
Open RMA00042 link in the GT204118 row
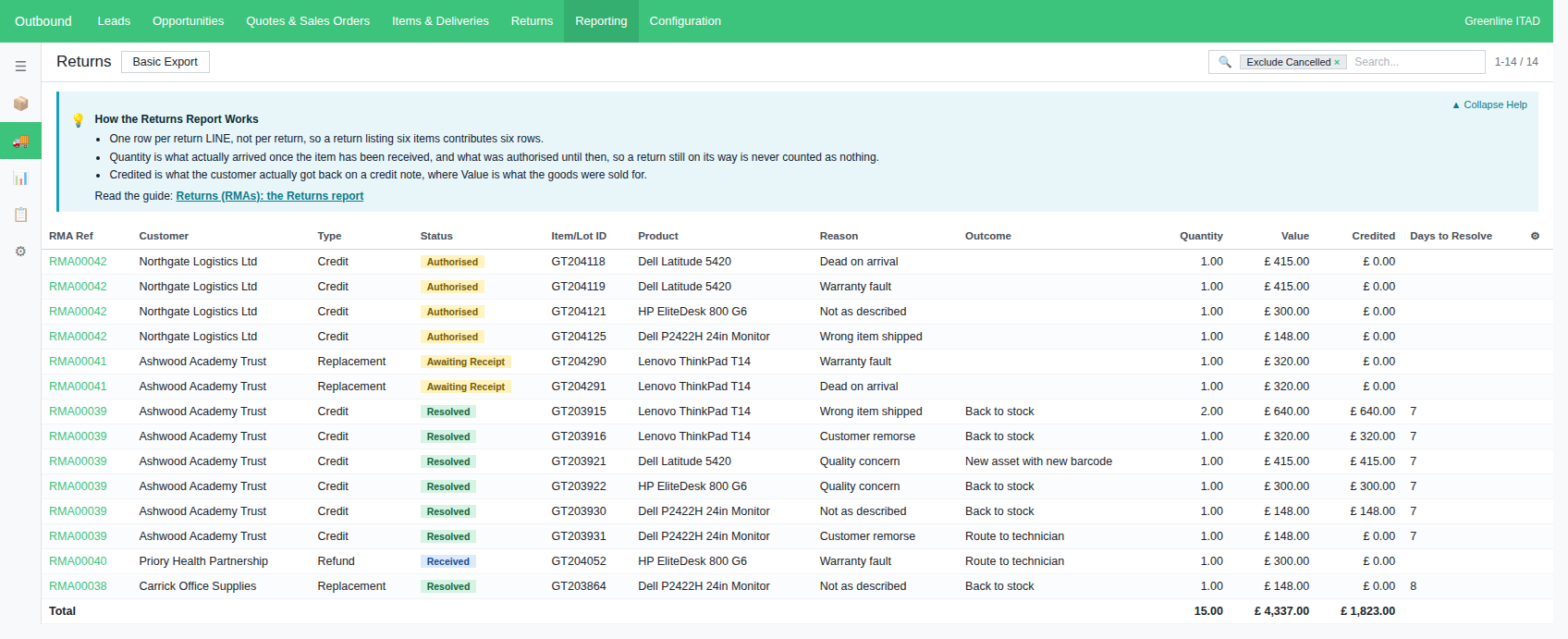78,262
